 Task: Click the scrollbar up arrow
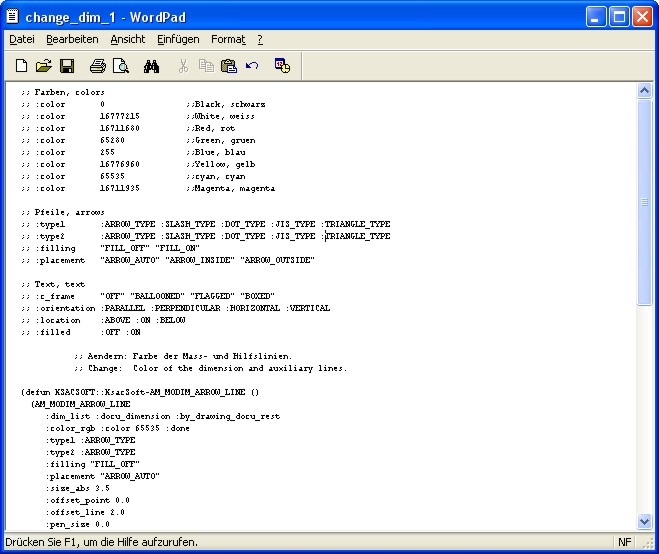pos(645,91)
